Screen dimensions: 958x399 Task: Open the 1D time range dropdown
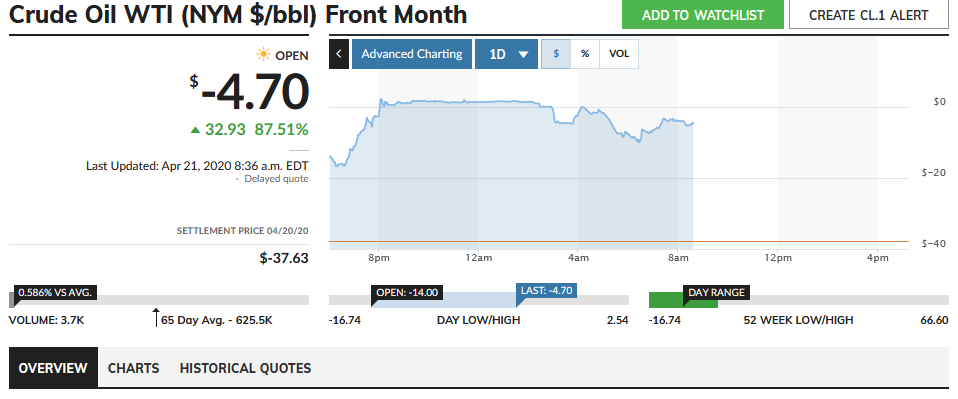click(x=506, y=54)
